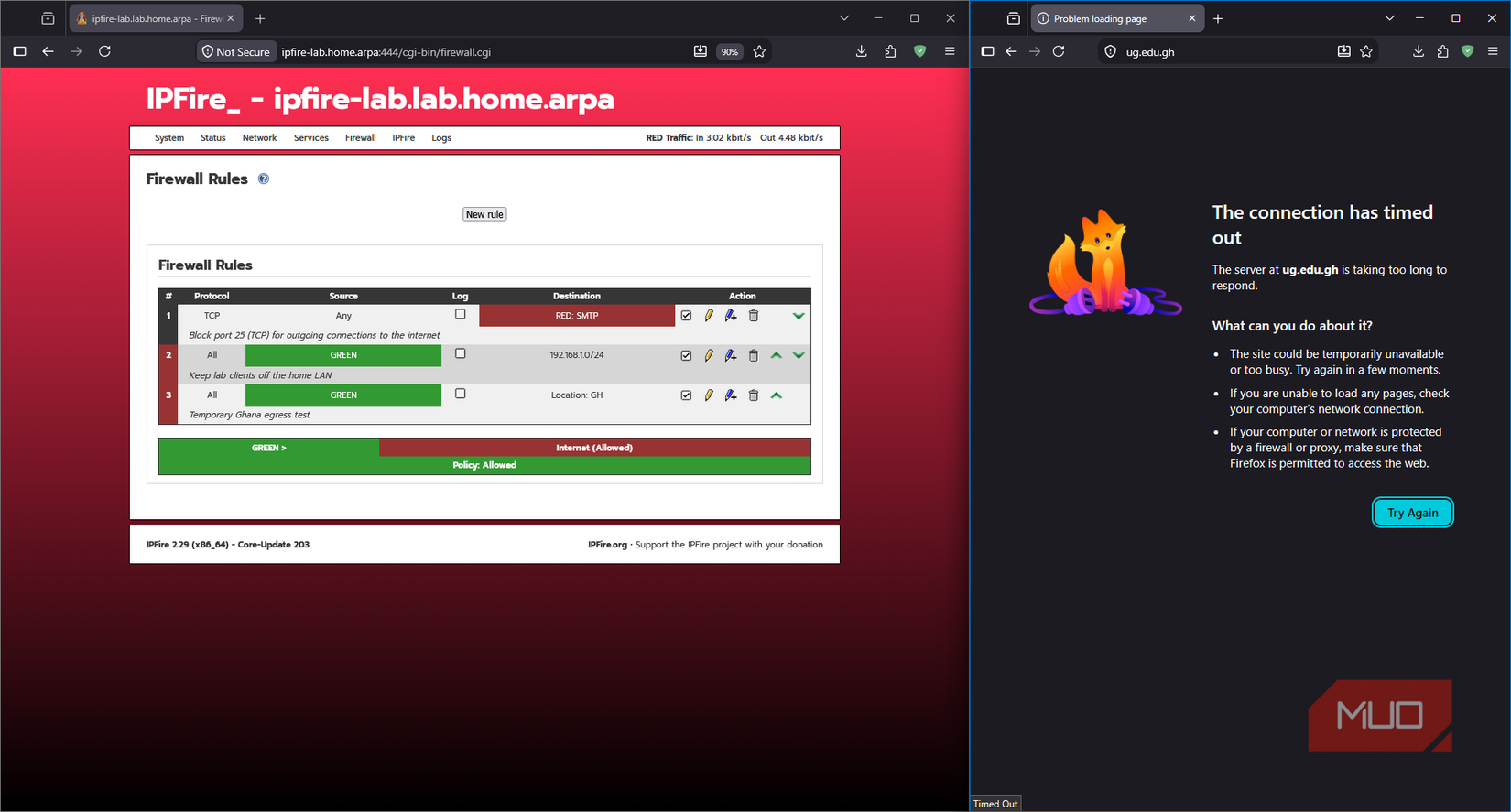
Task: Go back in the IPFire browser window
Action: (48, 51)
